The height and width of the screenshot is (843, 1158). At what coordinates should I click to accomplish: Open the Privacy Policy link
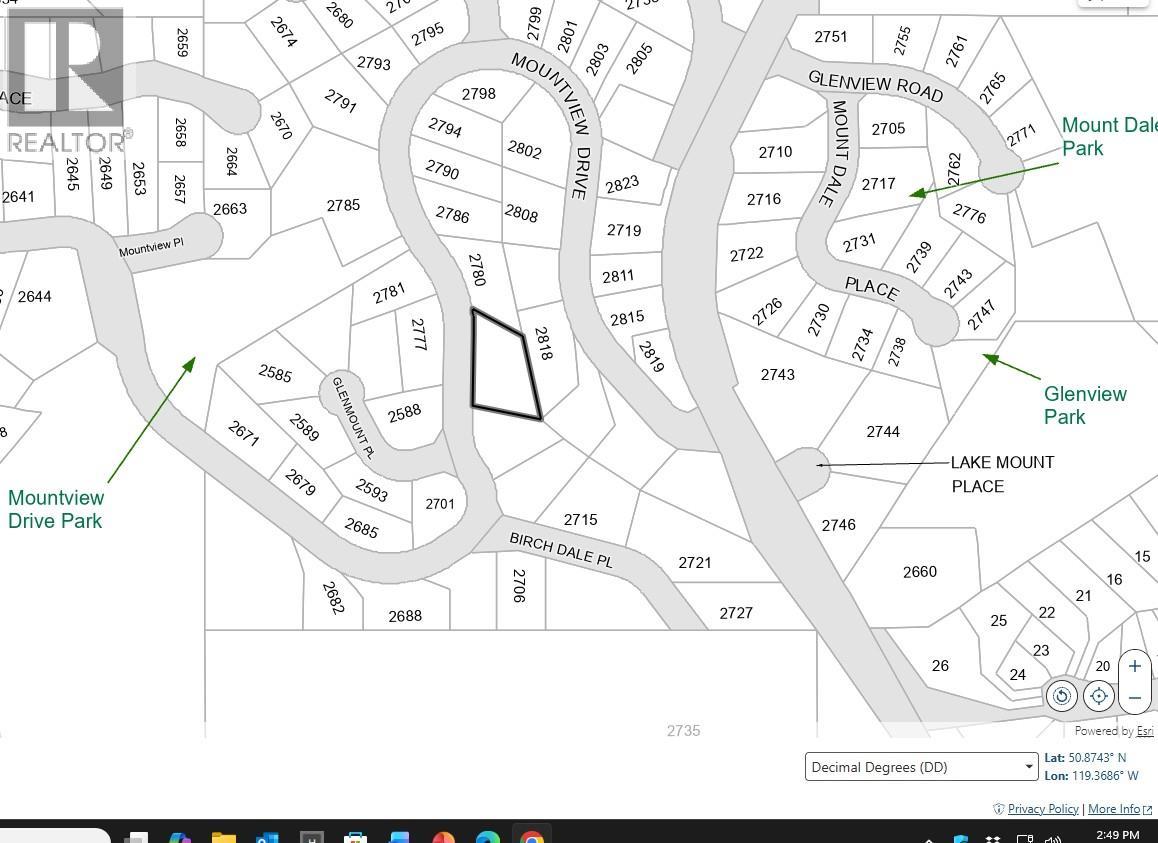[x=1043, y=809]
